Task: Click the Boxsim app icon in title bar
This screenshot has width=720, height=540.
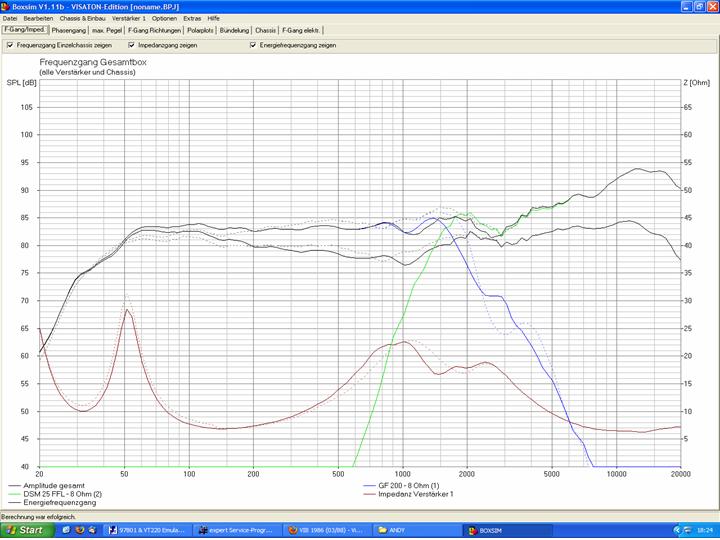Action: [6, 6]
